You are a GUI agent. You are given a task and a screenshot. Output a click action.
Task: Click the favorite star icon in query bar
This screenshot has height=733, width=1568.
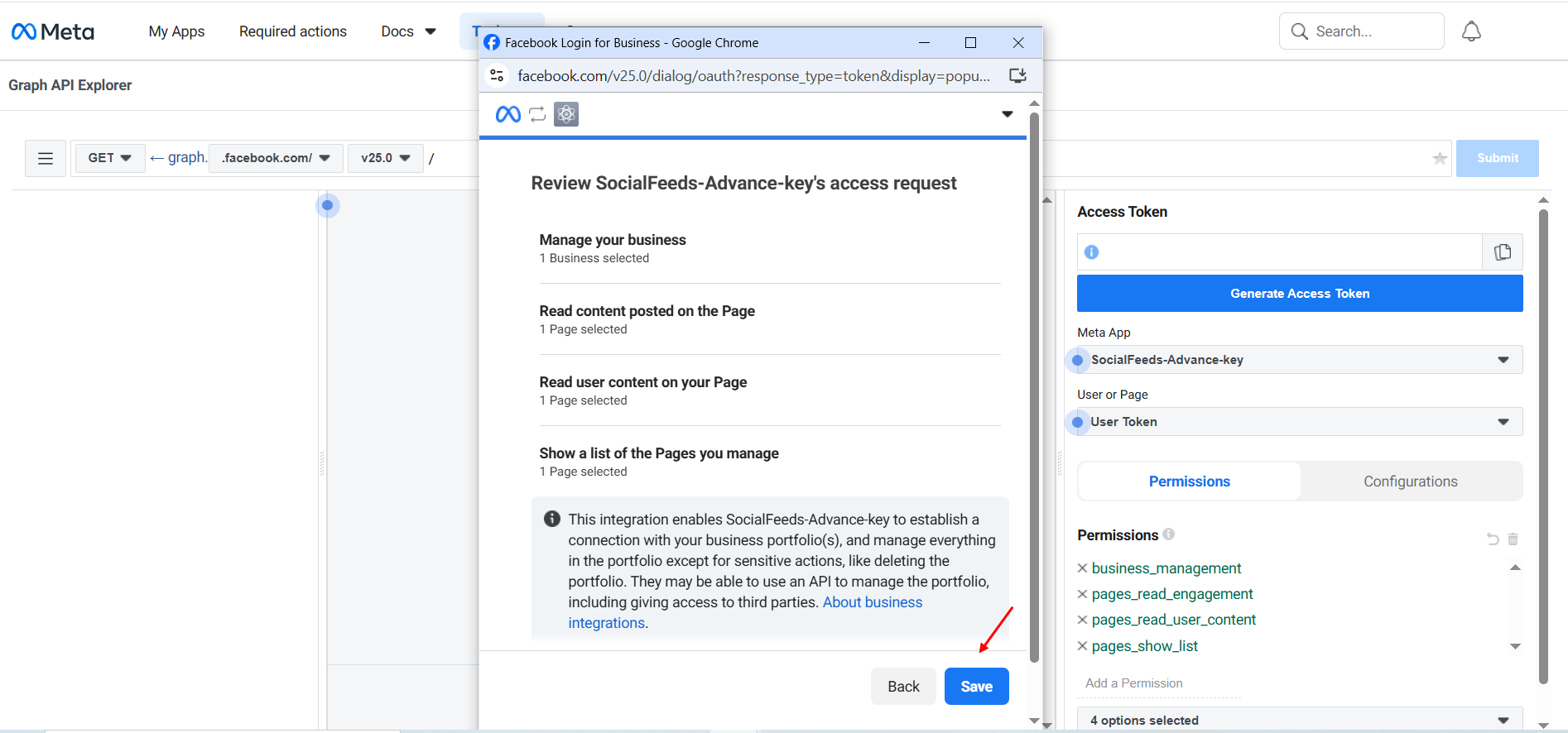tap(1440, 158)
